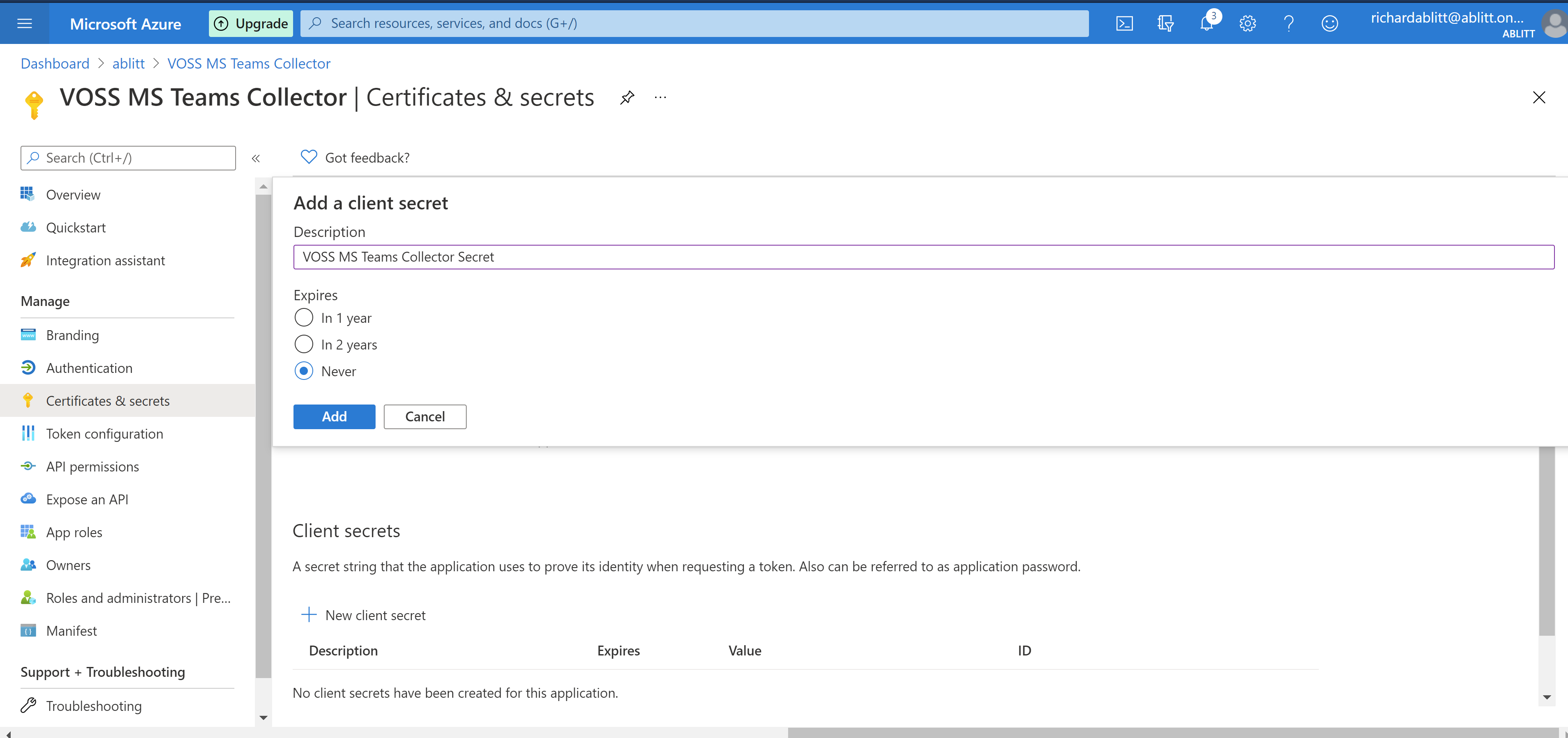Open VOSS MS Teams Collector breadcrumb

click(x=249, y=63)
